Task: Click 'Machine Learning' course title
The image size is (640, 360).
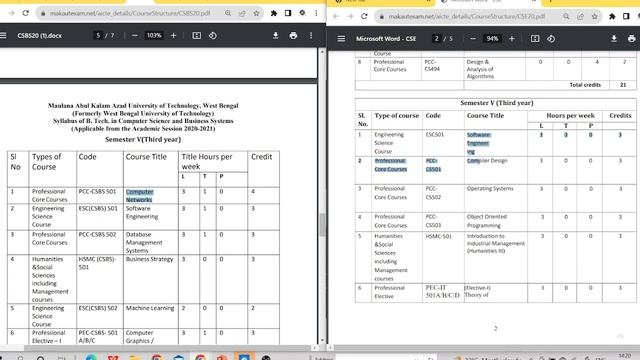Action: 150,308
